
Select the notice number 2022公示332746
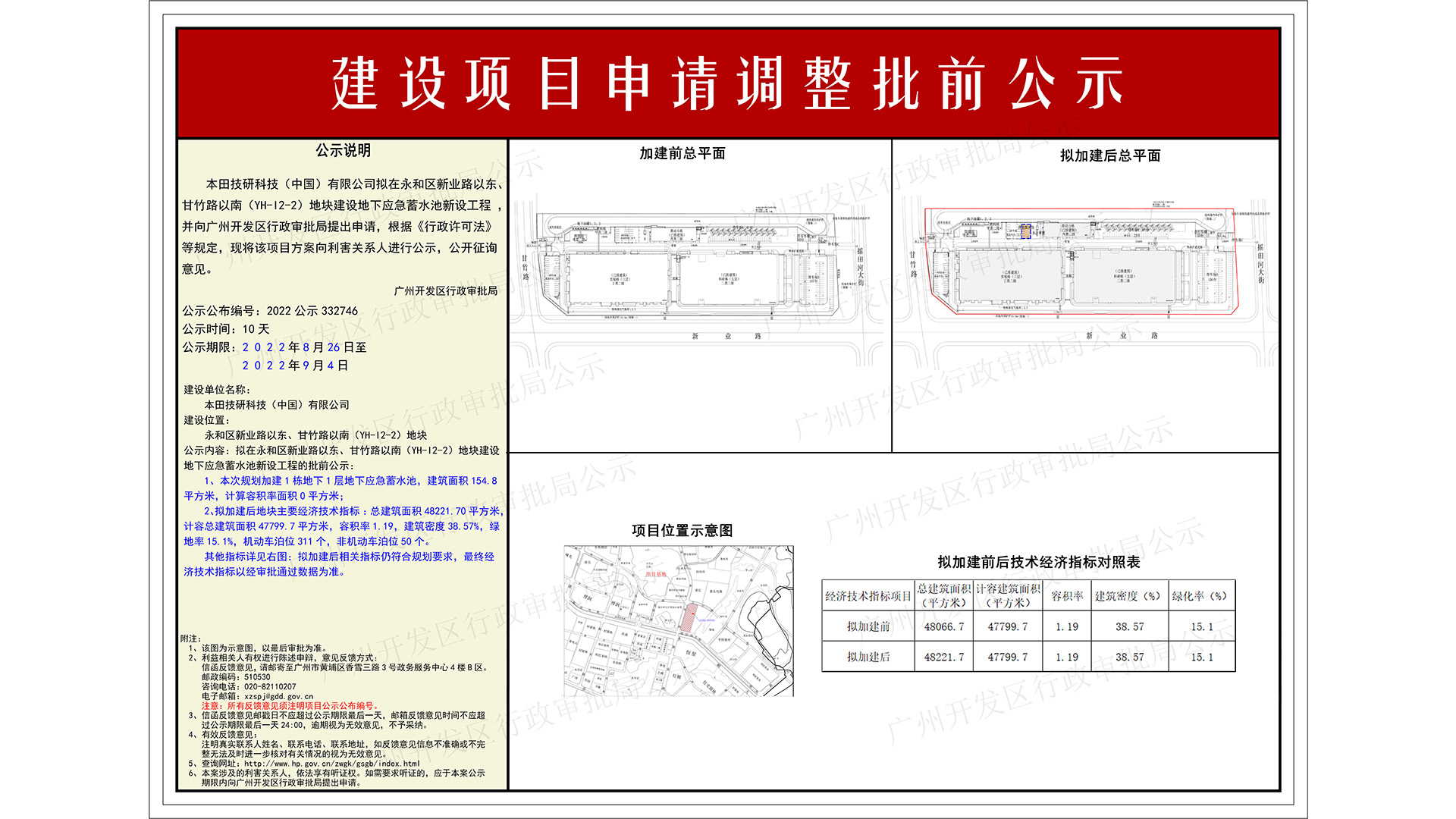coord(311,312)
